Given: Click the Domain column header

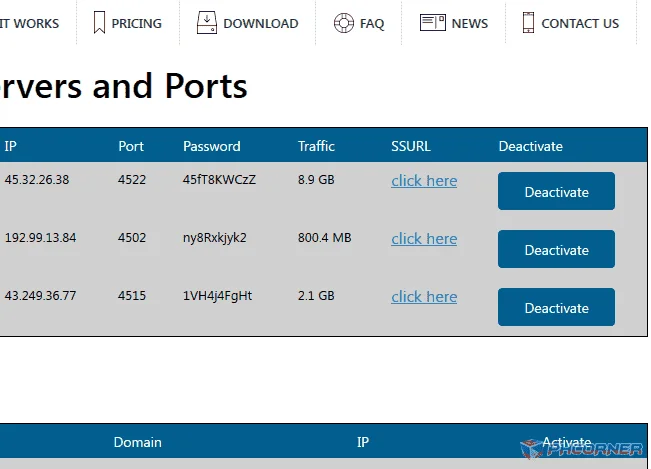Looking at the screenshot, I should pos(137,442).
